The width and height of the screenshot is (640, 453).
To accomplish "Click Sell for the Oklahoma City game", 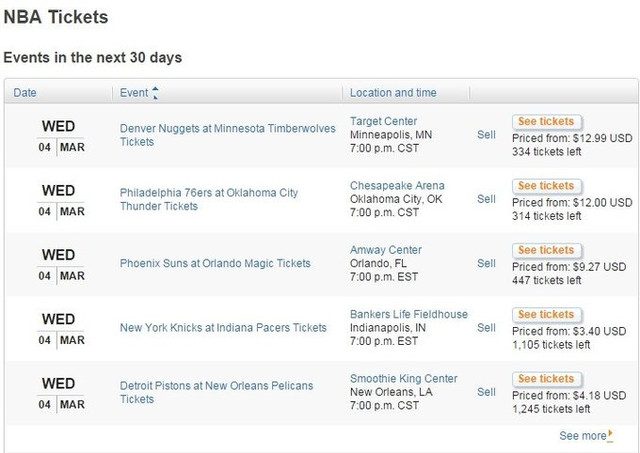I will click(486, 199).
